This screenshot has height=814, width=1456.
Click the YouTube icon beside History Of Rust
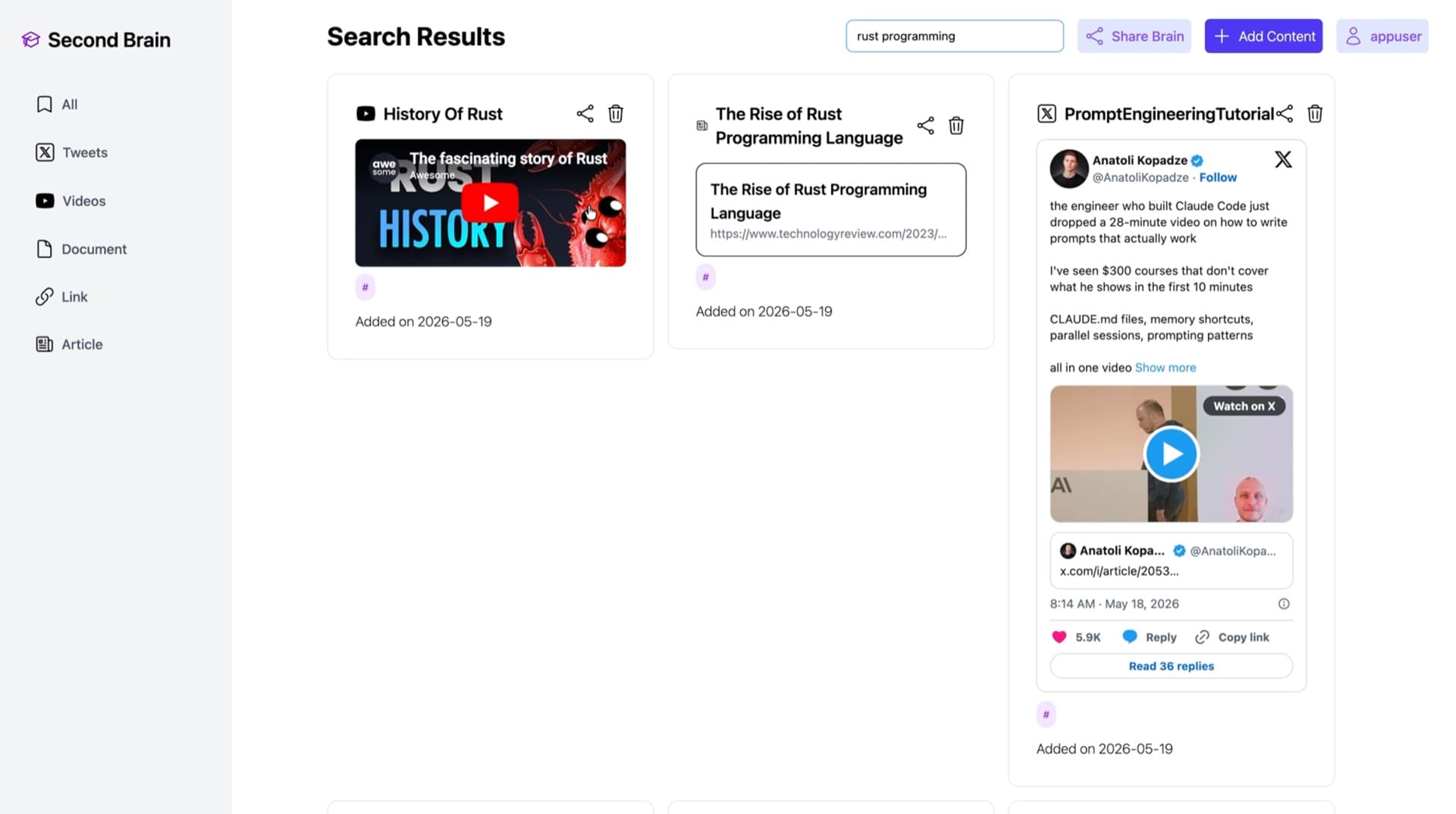tap(366, 114)
